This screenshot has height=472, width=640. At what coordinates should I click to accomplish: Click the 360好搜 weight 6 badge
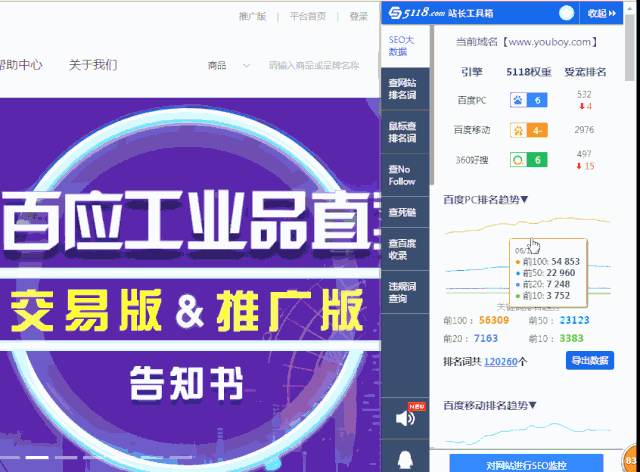pyautogui.click(x=529, y=160)
